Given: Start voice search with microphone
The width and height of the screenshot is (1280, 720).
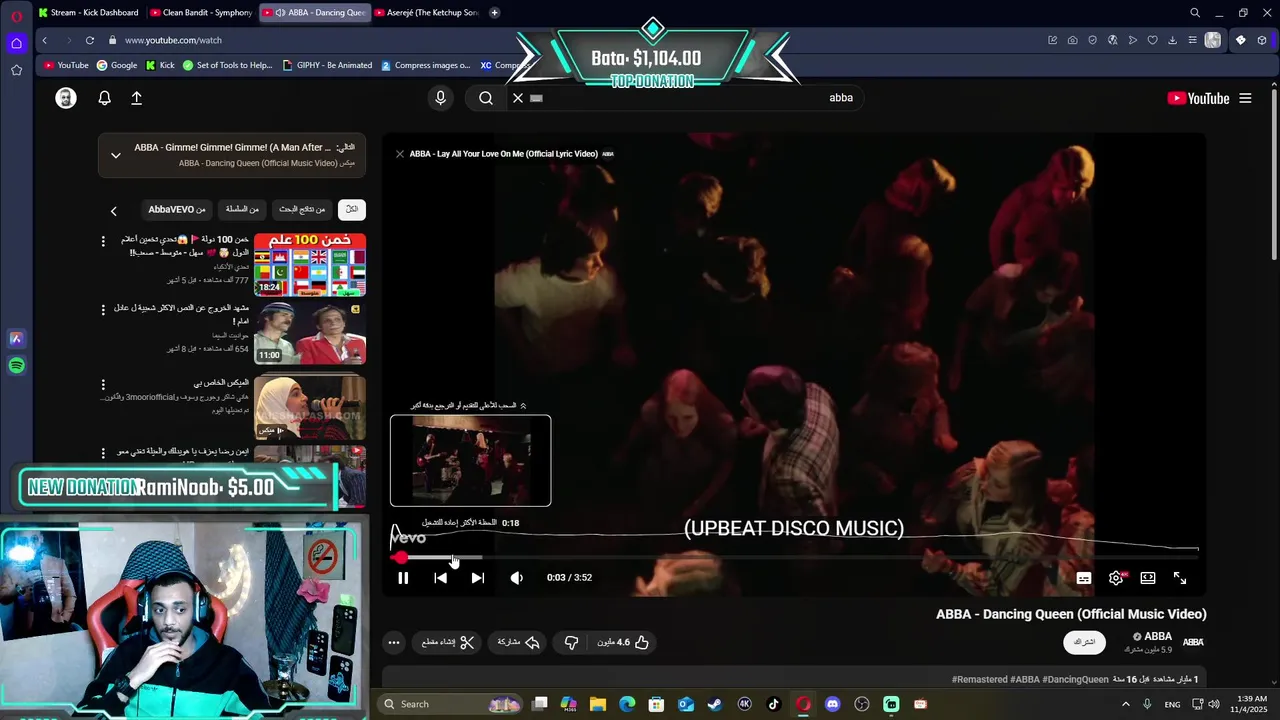Looking at the screenshot, I should (x=440, y=98).
